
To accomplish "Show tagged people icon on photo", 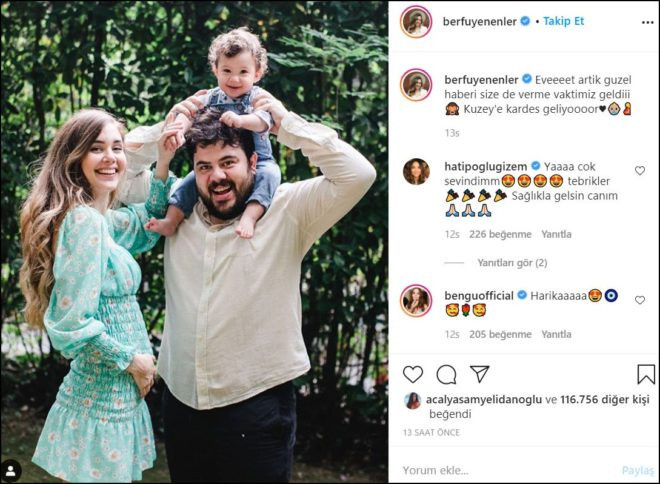I will [x=11, y=471].
